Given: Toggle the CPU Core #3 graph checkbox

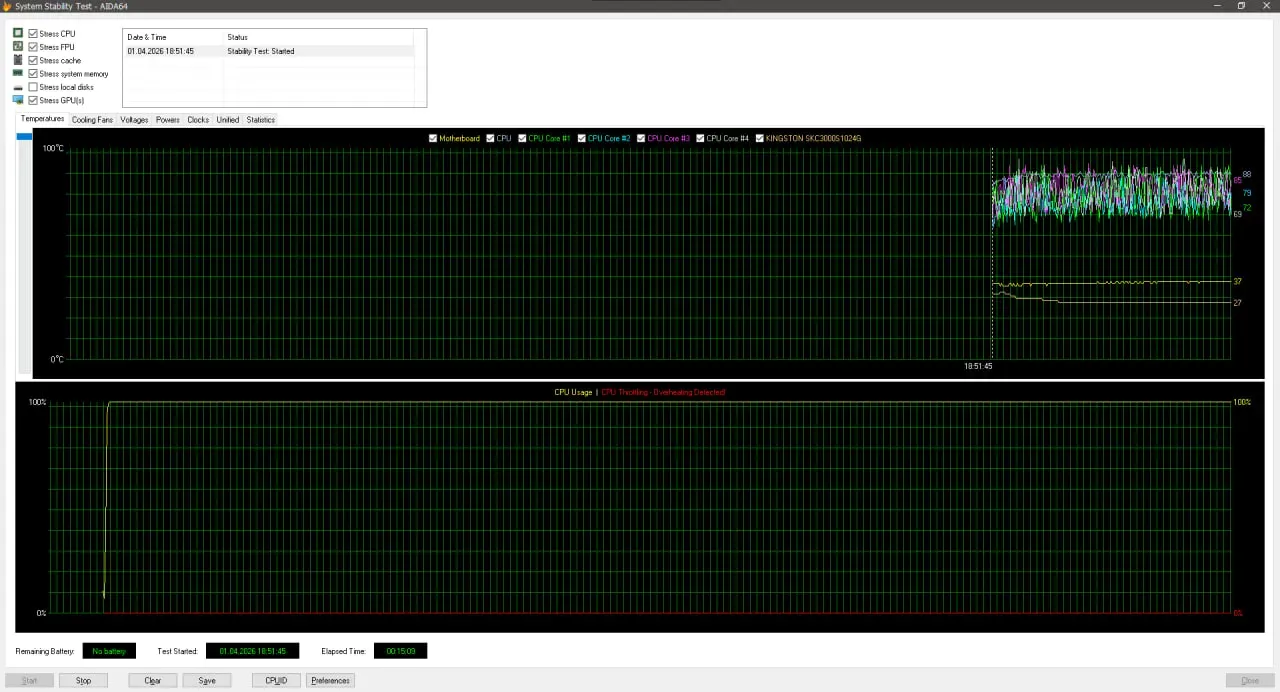Looking at the screenshot, I should (641, 138).
